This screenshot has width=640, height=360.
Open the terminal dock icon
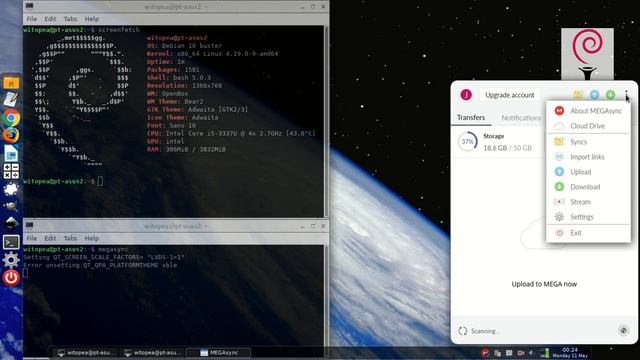[11, 242]
